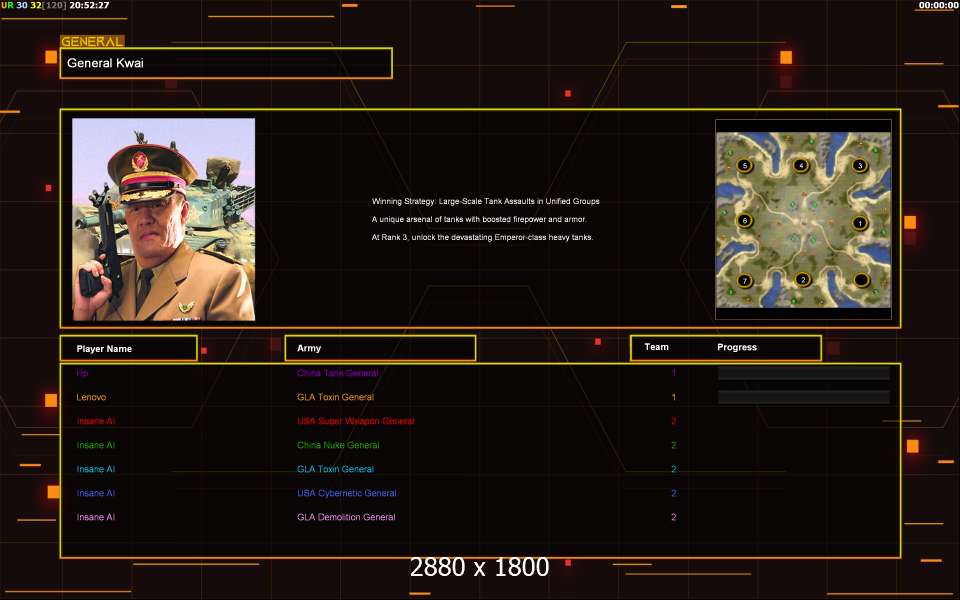Click the 'A unique arsenal of tanks' line
The image size is (960, 600).
pyautogui.click(x=479, y=219)
